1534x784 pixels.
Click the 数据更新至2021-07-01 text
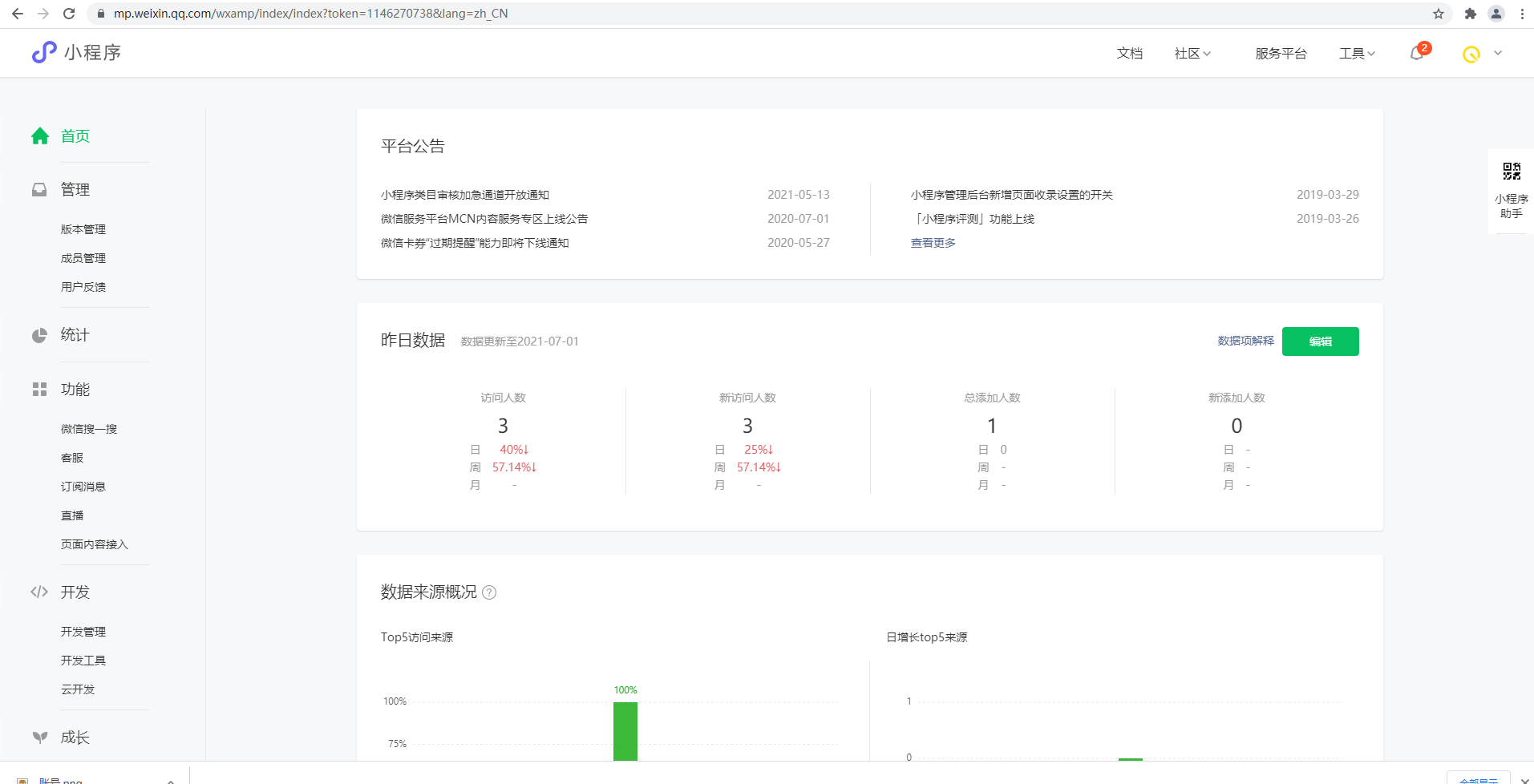[520, 341]
